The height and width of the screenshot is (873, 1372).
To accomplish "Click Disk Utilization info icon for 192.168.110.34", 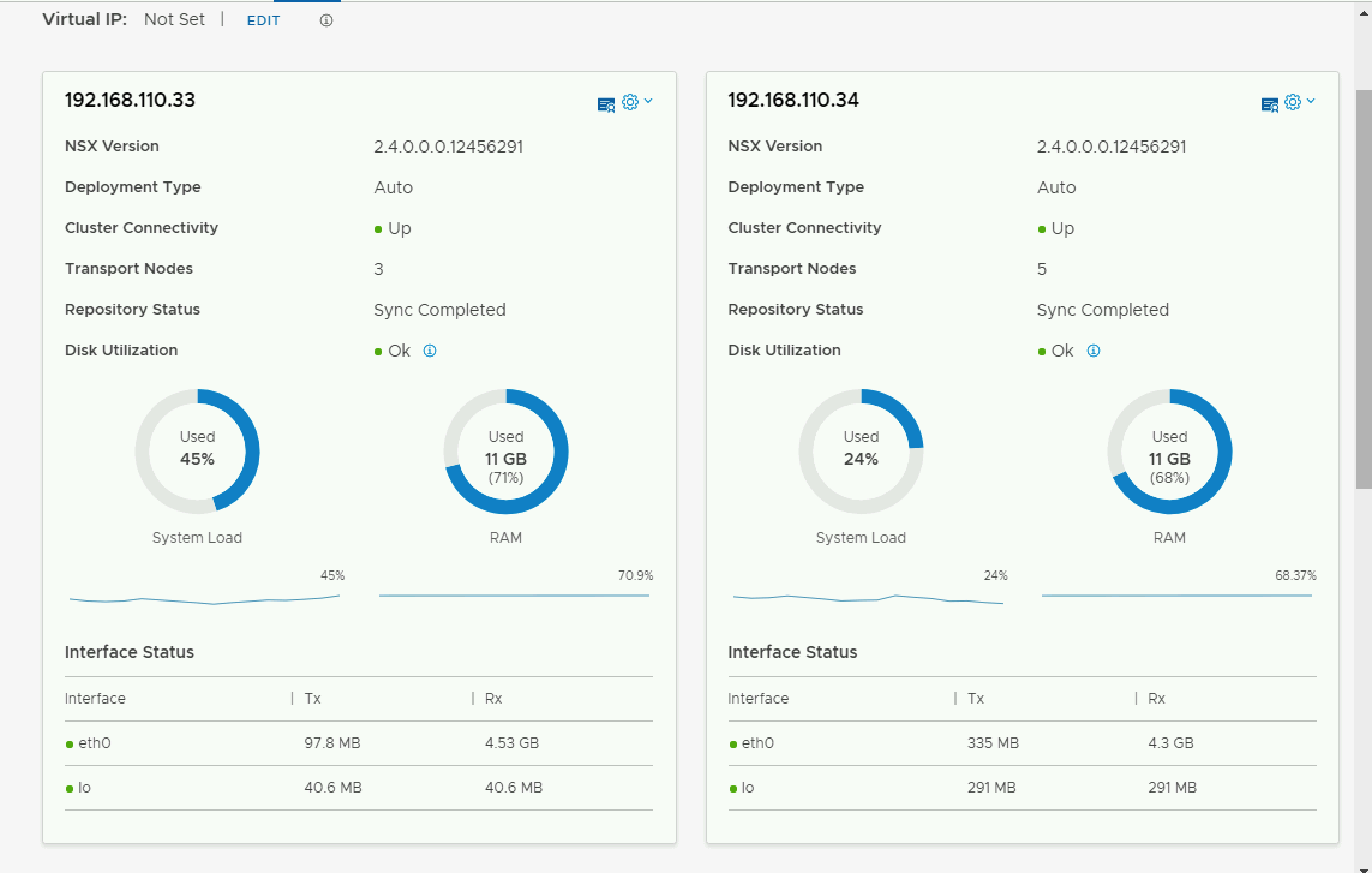I will pos(1094,351).
